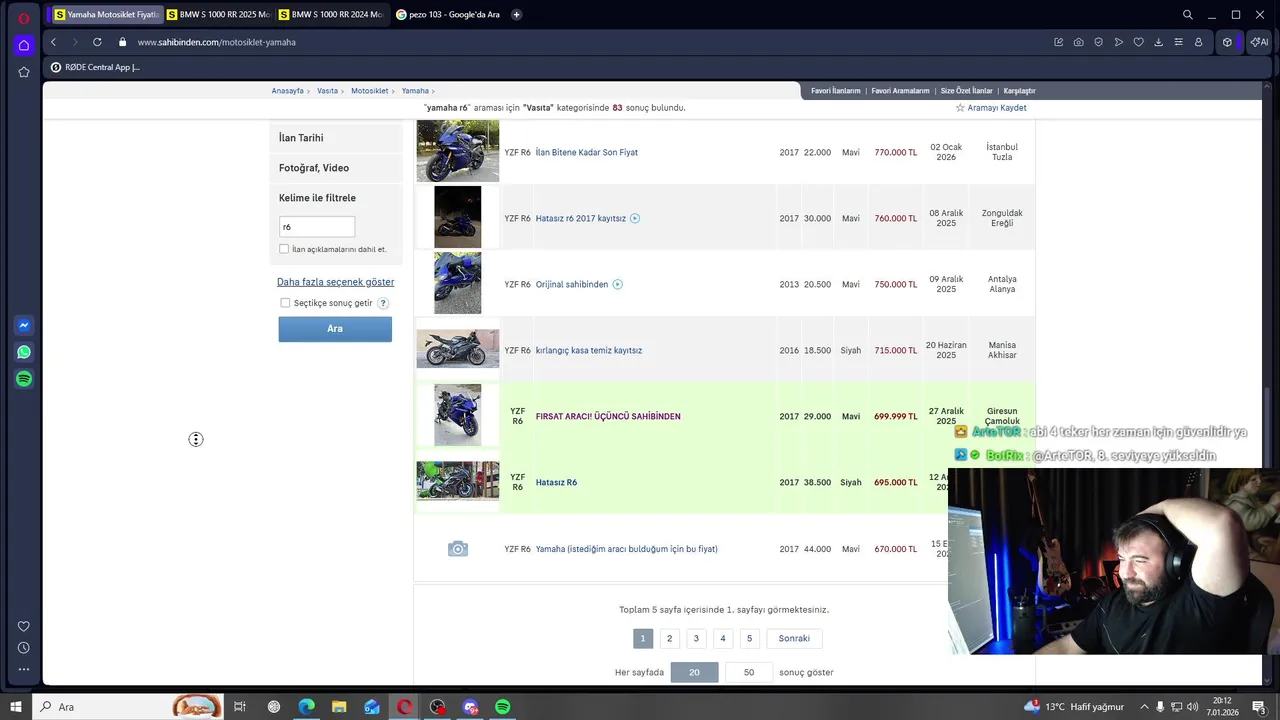The height and width of the screenshot is (720, 1280).
Task: Switch to BMW S 1000 RR 2025 tab
Action: [x=218, y=15]
